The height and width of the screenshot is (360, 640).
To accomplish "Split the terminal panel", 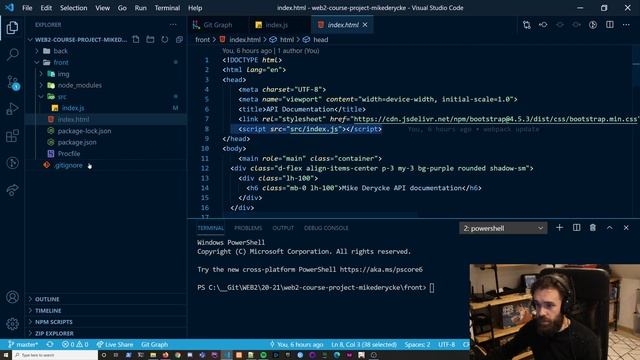I will [576, 228].
